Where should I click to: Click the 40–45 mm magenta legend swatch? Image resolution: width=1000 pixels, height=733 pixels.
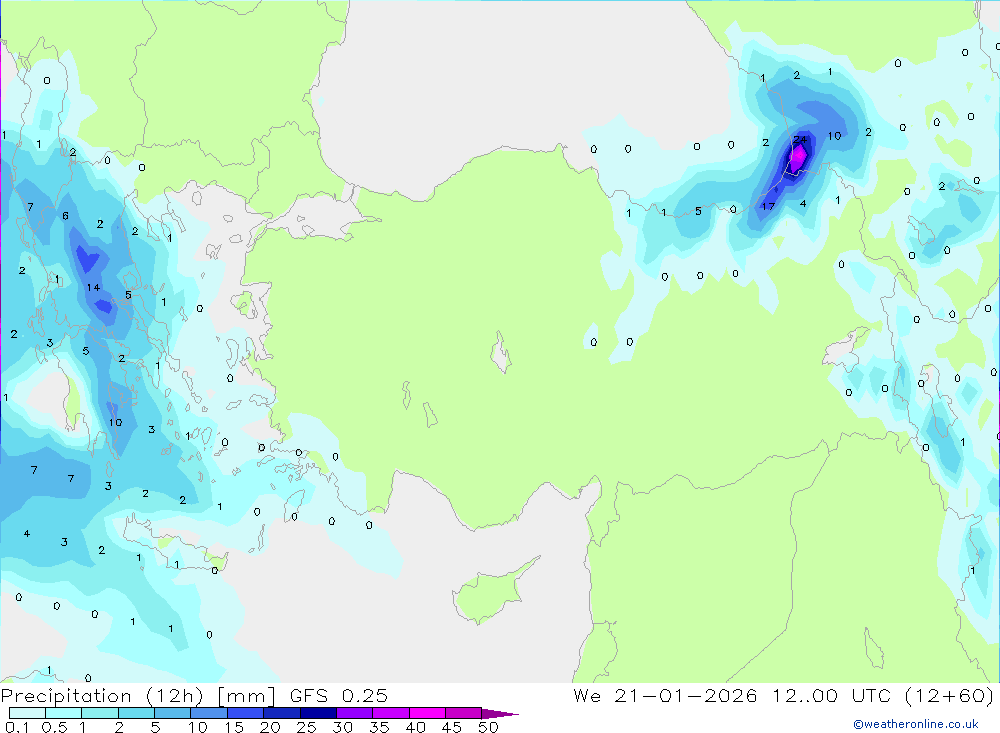427,713
